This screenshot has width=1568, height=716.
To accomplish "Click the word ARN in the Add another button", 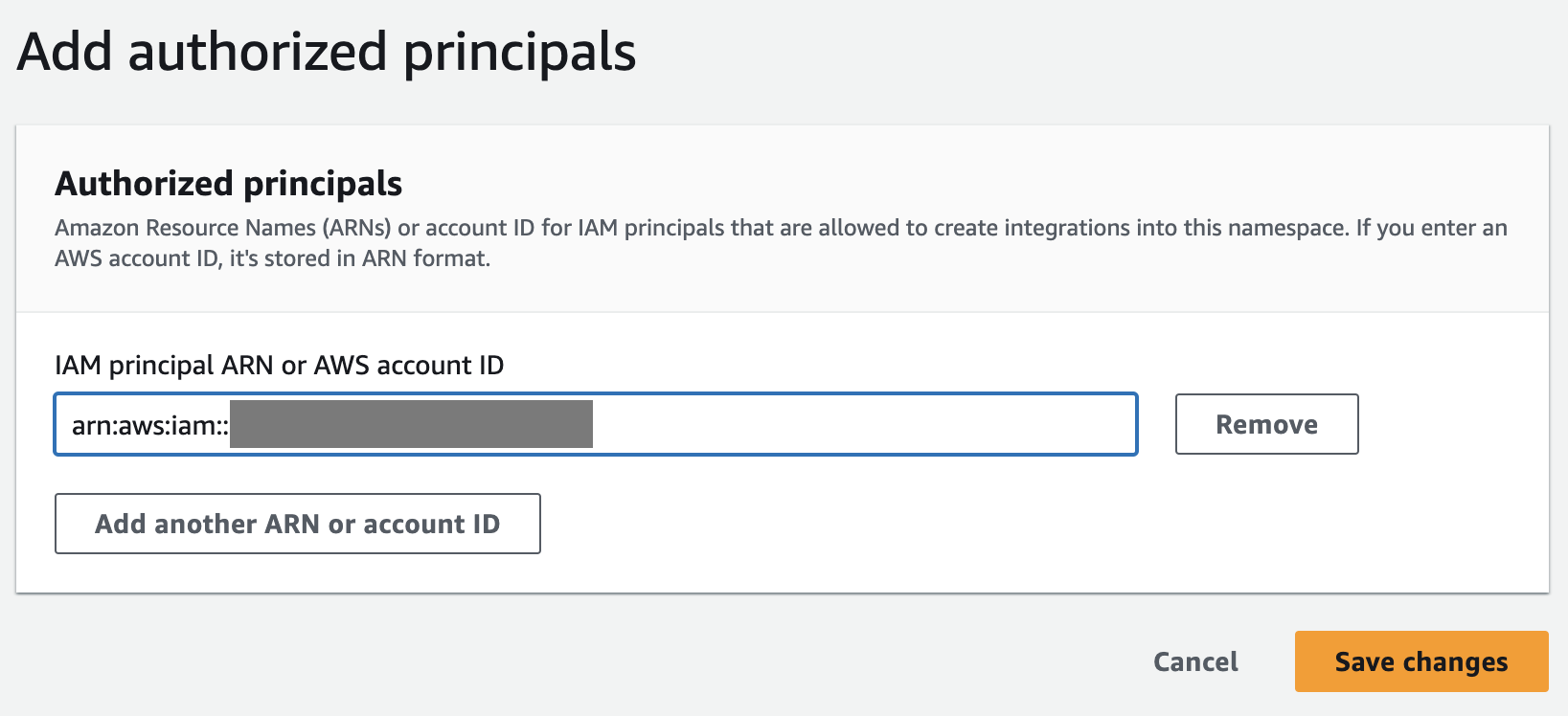I will pos(292,524).
